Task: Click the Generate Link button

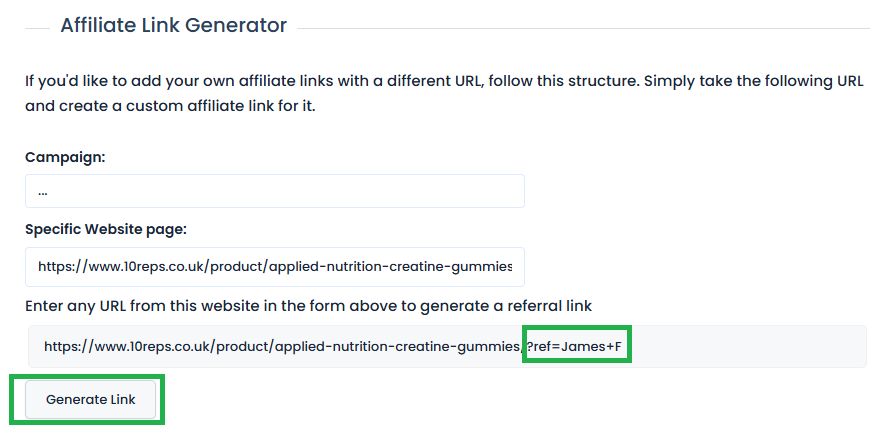Action: point(90,400)
